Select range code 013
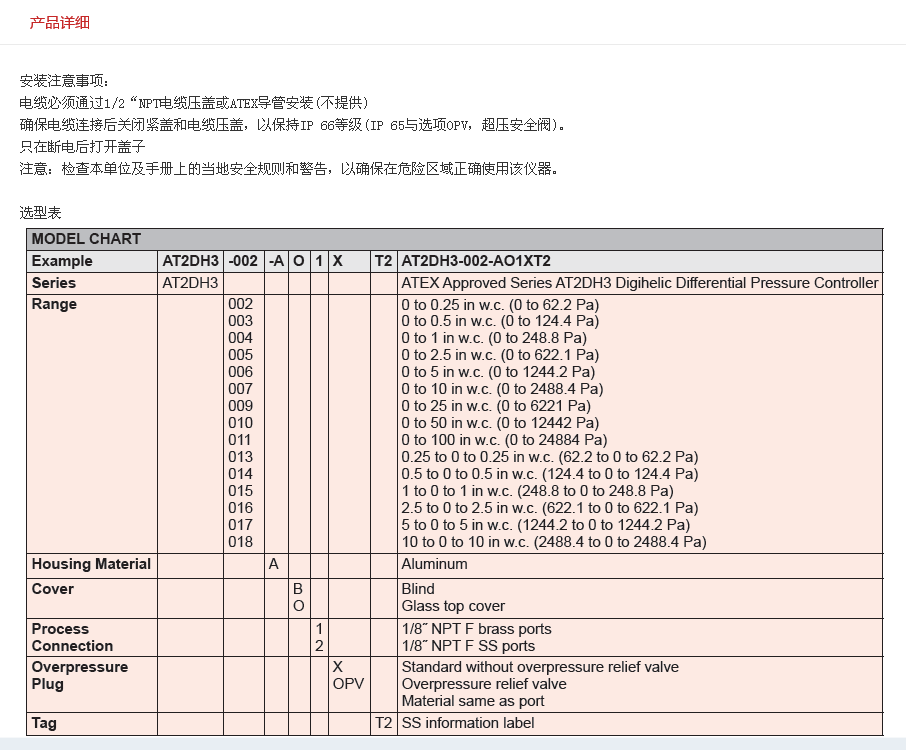The width and height of the screenshot is (906, 750). 240,456
